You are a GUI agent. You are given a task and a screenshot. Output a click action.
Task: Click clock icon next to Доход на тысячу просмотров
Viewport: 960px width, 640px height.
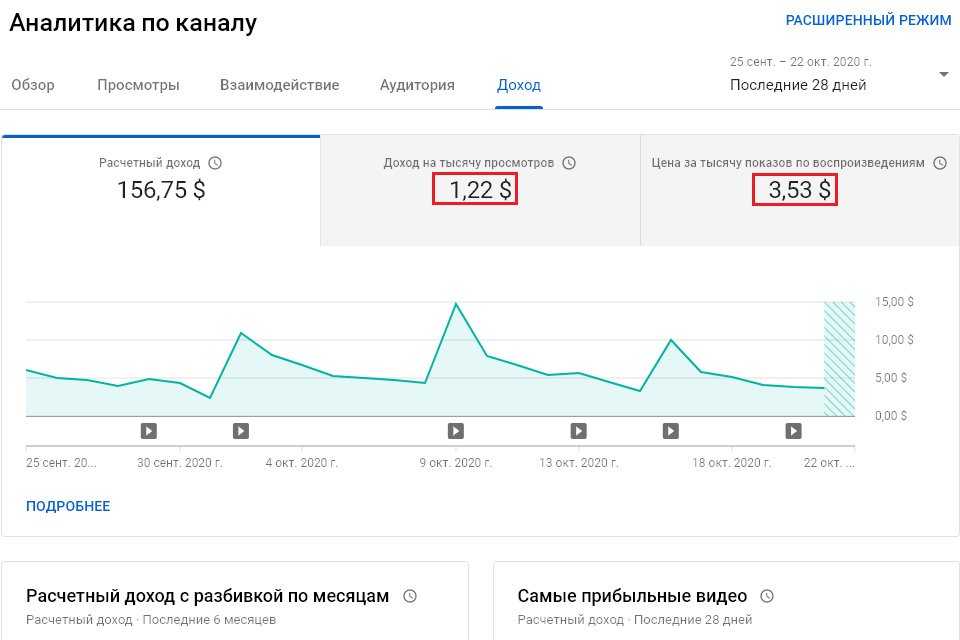click(x=569, y=163)
